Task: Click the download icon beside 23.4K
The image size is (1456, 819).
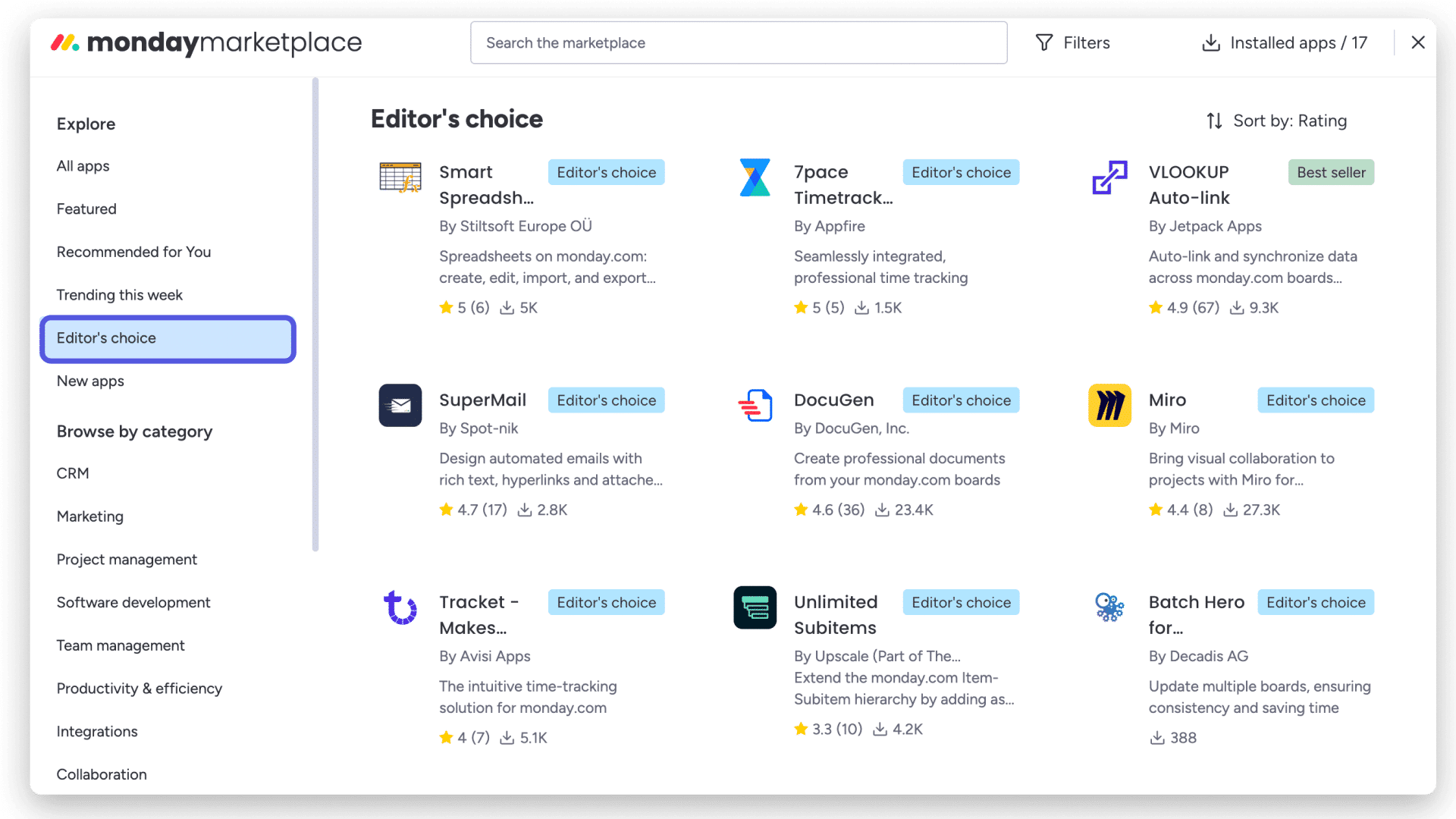Action: [x=882, y=510]
